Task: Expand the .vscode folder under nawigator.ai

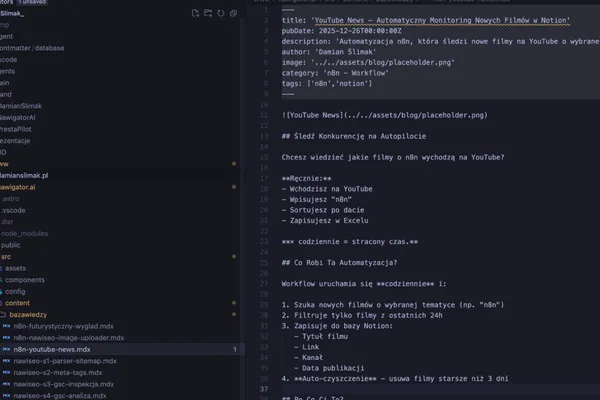Action: [x=13, y=210]
